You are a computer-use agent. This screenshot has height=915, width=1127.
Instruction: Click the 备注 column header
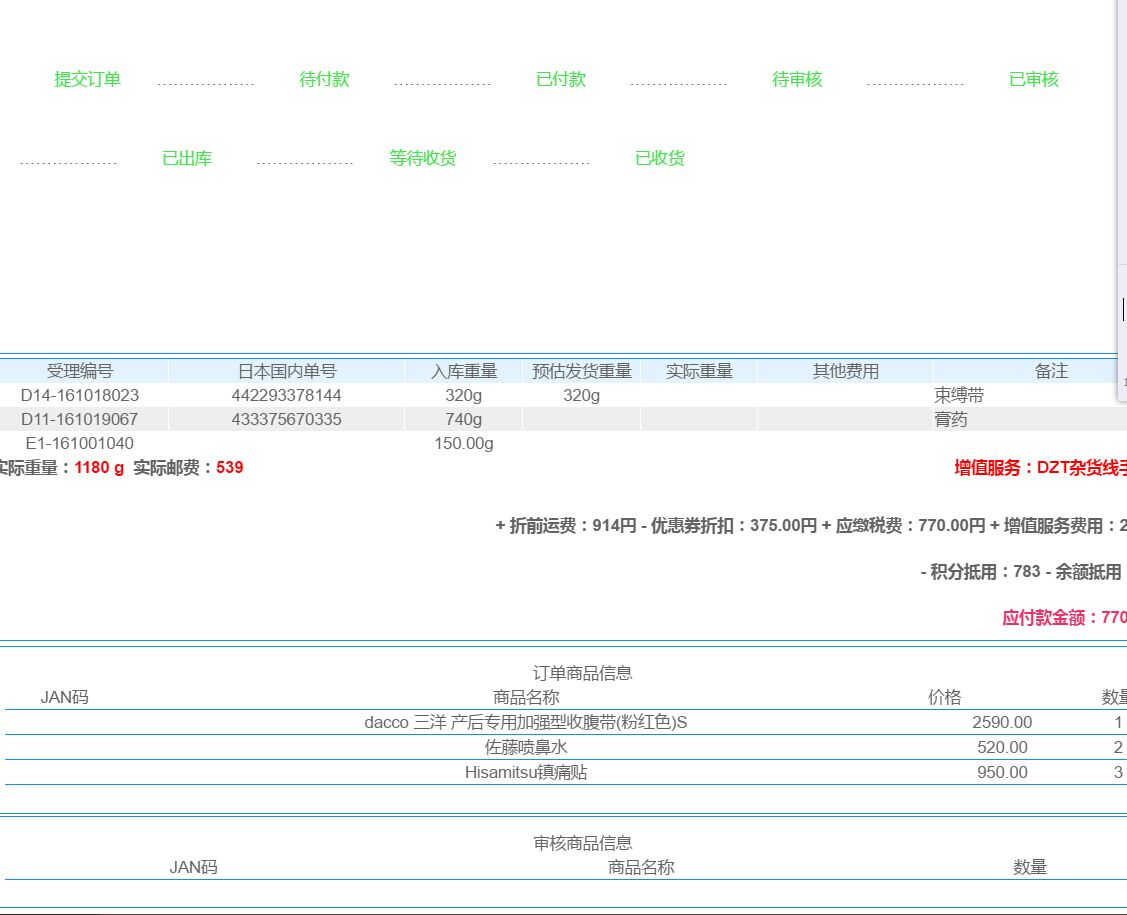click(1051, 371)
